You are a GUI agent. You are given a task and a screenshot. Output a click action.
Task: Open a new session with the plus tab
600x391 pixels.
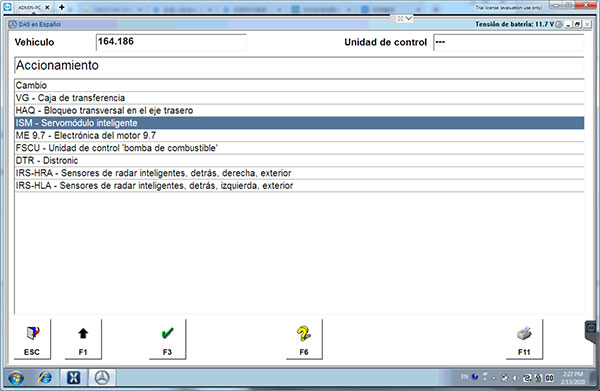point(62,7)
